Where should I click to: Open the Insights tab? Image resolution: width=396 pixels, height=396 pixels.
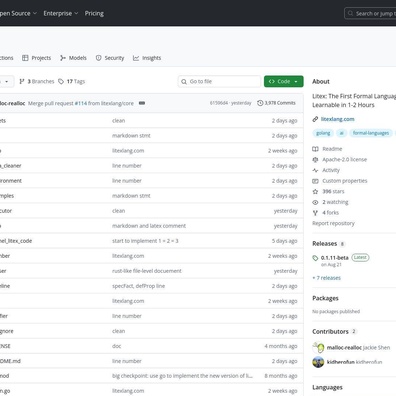point(147,58)
